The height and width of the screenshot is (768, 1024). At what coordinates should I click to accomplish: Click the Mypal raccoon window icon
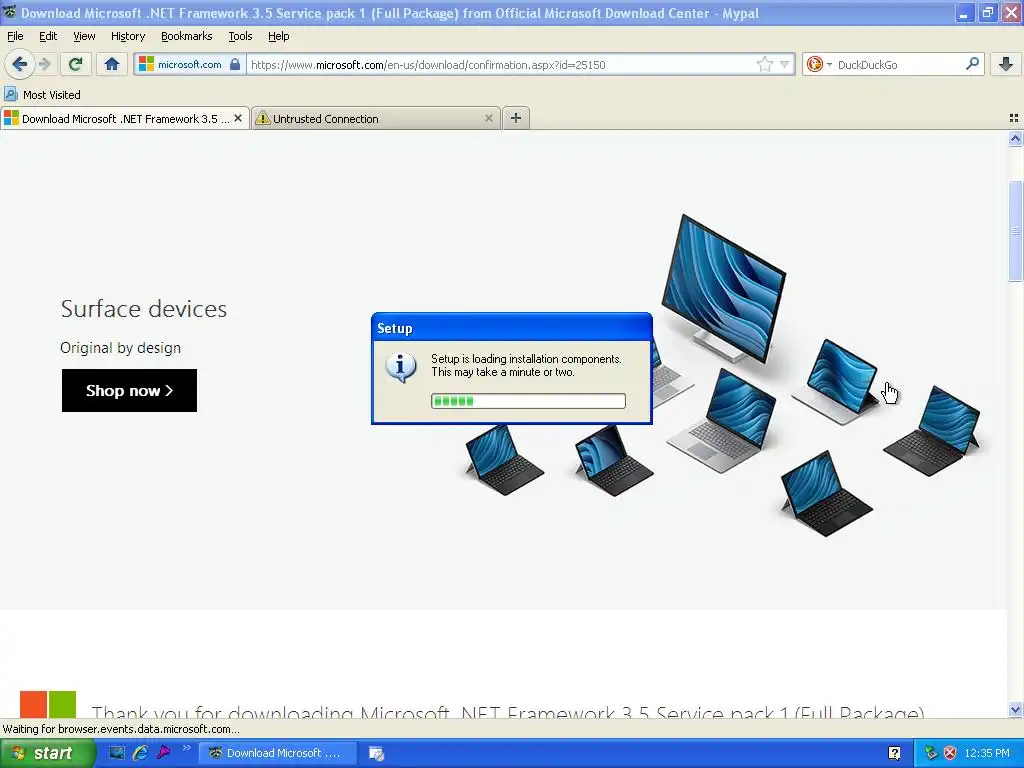pos(9,12)
